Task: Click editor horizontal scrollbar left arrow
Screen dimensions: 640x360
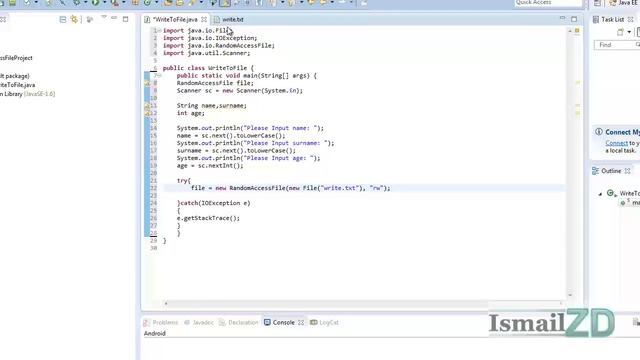Action: tap(166, 303)
